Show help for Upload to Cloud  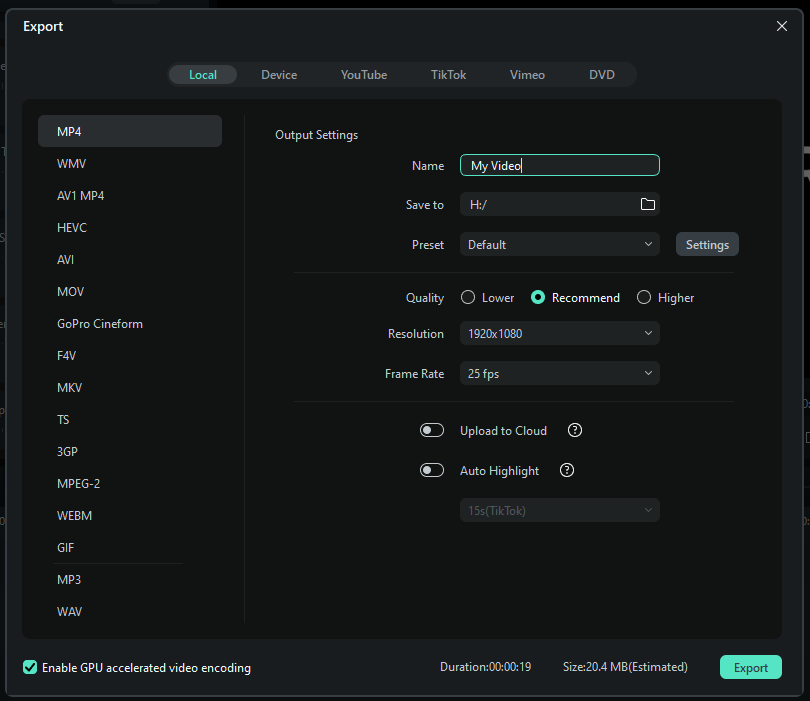pos(574,430)
